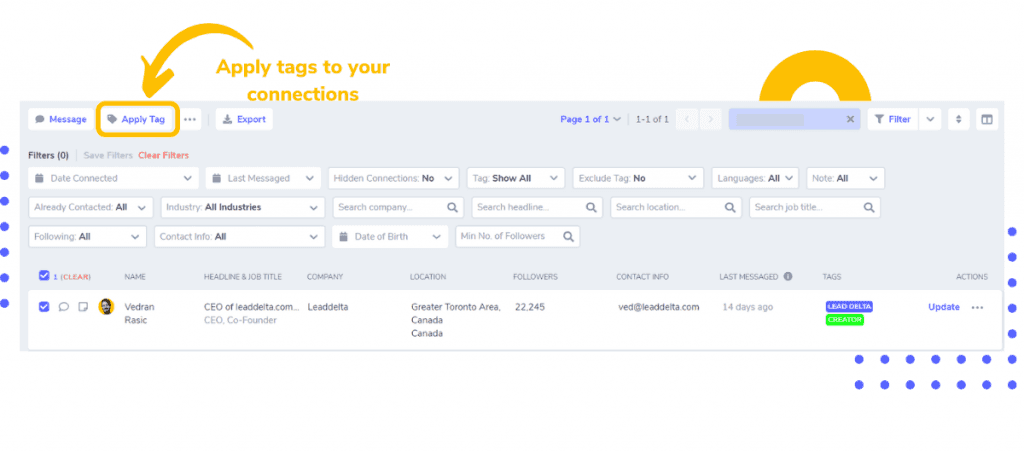Open the Exclude Tag dropdown
The image size is (1024, 452).
(x=638, y=178)
